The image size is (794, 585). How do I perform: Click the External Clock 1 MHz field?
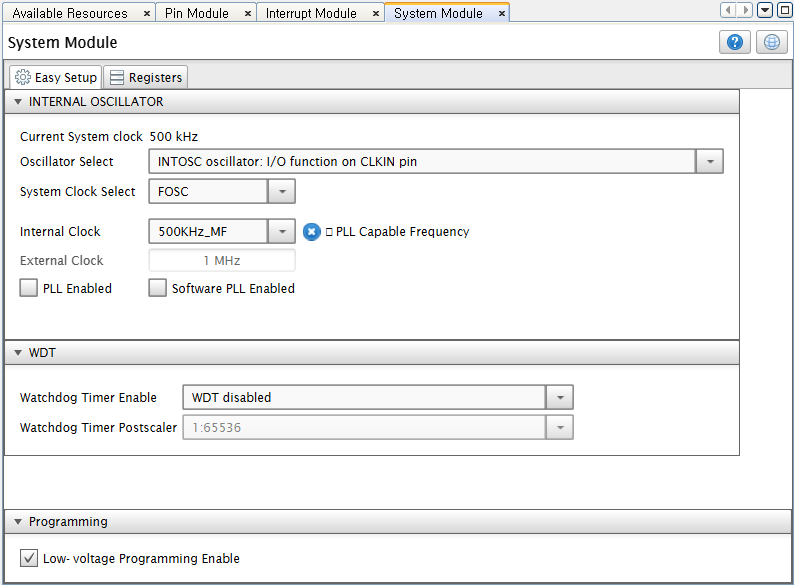tap(222, 260)
